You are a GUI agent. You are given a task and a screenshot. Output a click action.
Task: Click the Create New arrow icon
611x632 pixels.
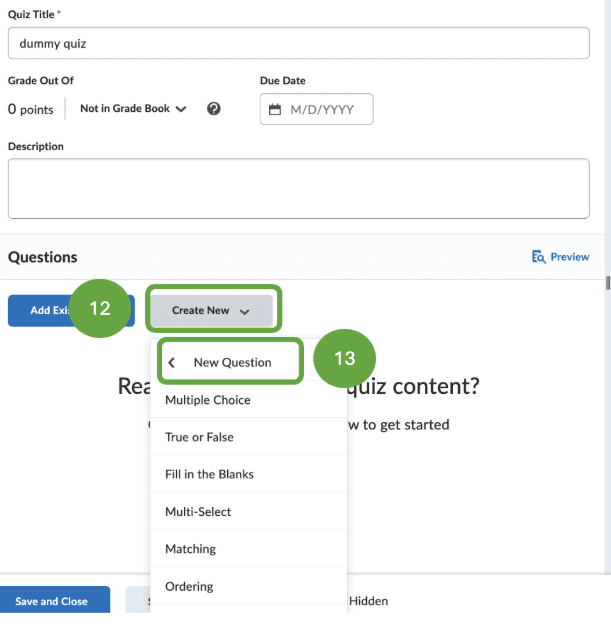point(244,312)
